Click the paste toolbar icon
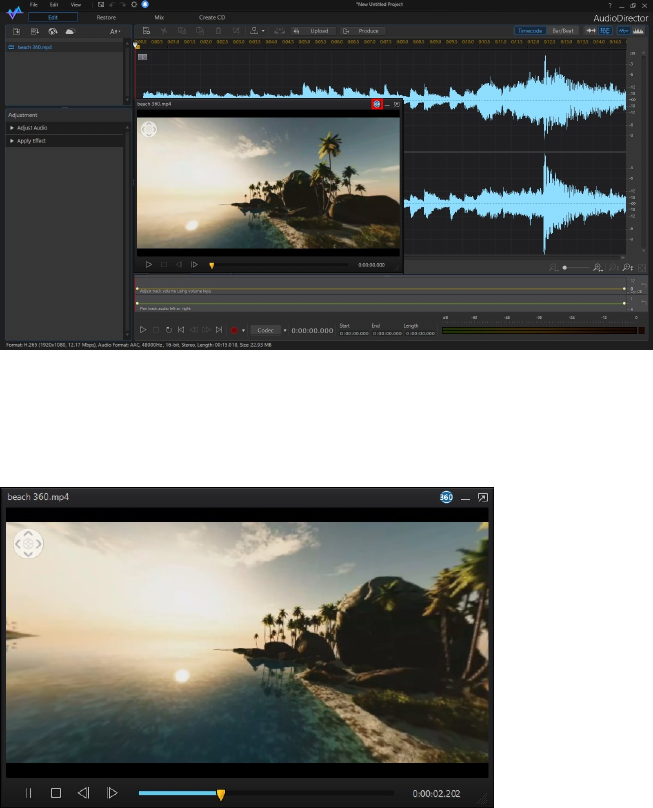This screenshot has width=653, height=808. 200,31
